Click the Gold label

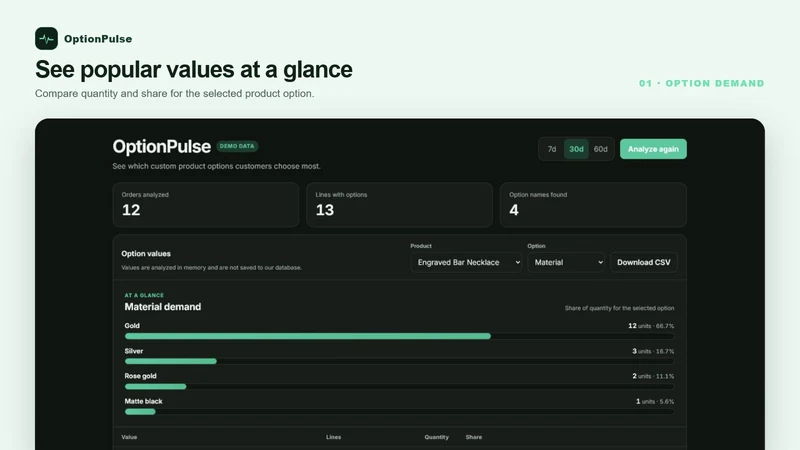(x=132, y=326)
